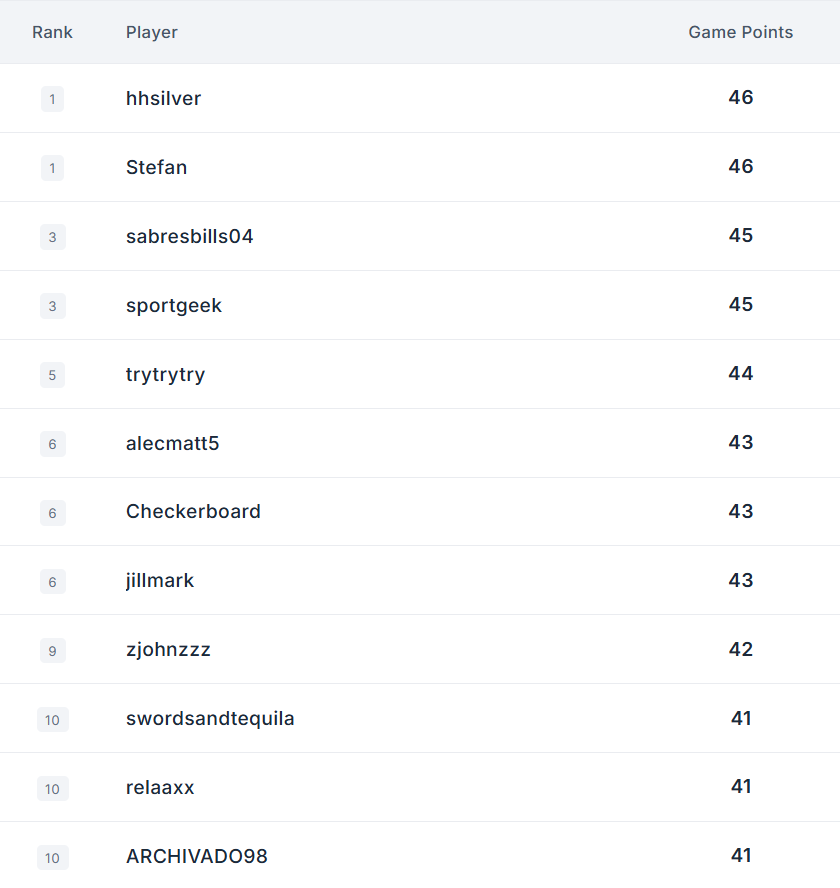Click on sportgeek player name

click(x=173, y=306)
